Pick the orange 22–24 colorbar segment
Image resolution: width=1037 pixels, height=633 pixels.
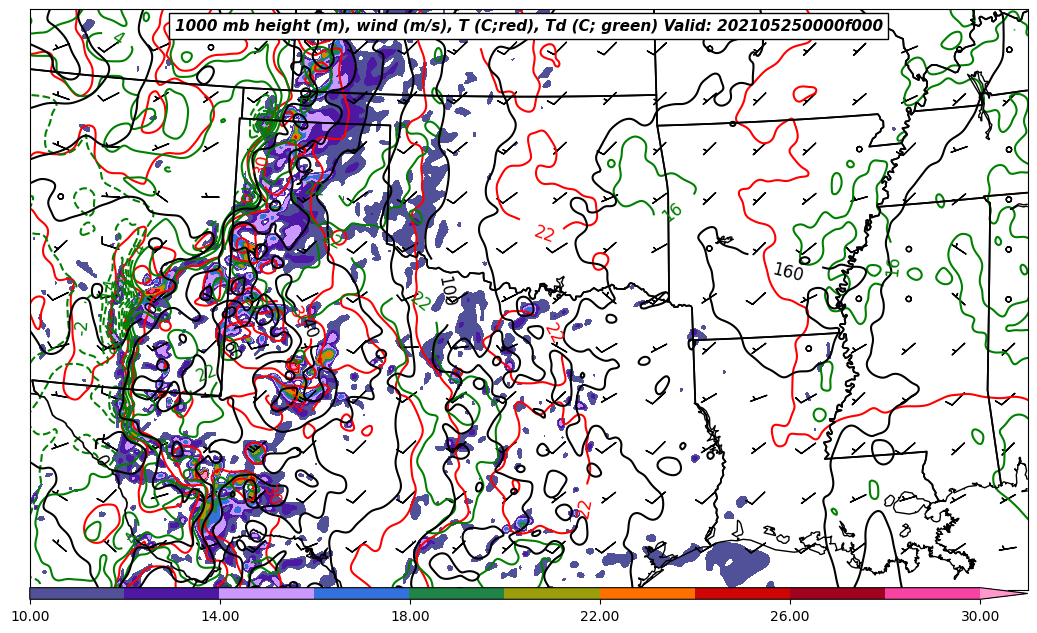[647, 593]
